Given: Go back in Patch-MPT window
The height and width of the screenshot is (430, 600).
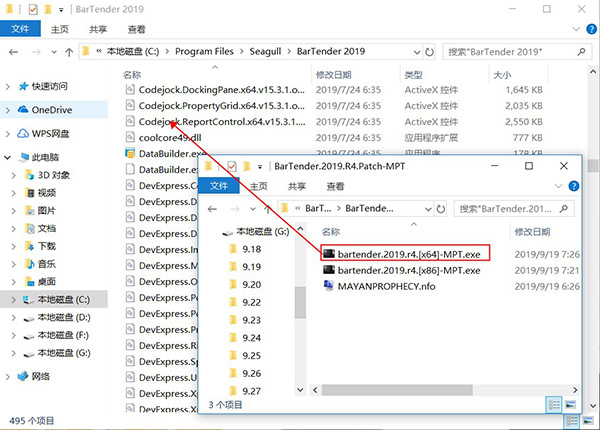Looking at the screenshot, I should 212,209.
